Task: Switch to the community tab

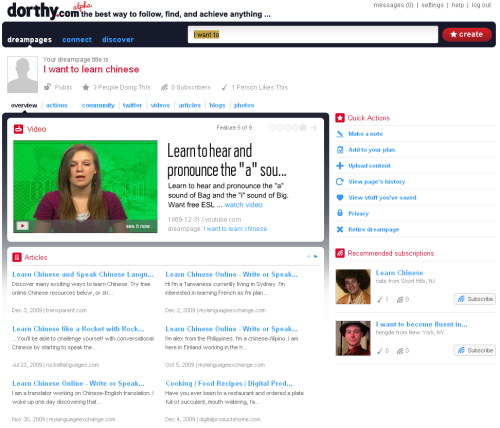Action: pos(98,105)
